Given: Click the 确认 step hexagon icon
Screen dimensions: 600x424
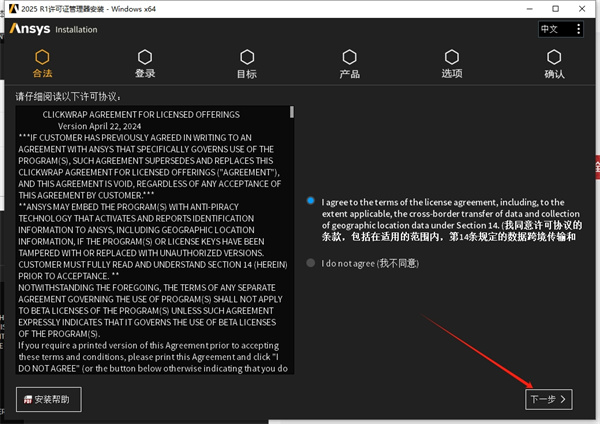Looking at the screenshot, I should [x=554, y=57].
